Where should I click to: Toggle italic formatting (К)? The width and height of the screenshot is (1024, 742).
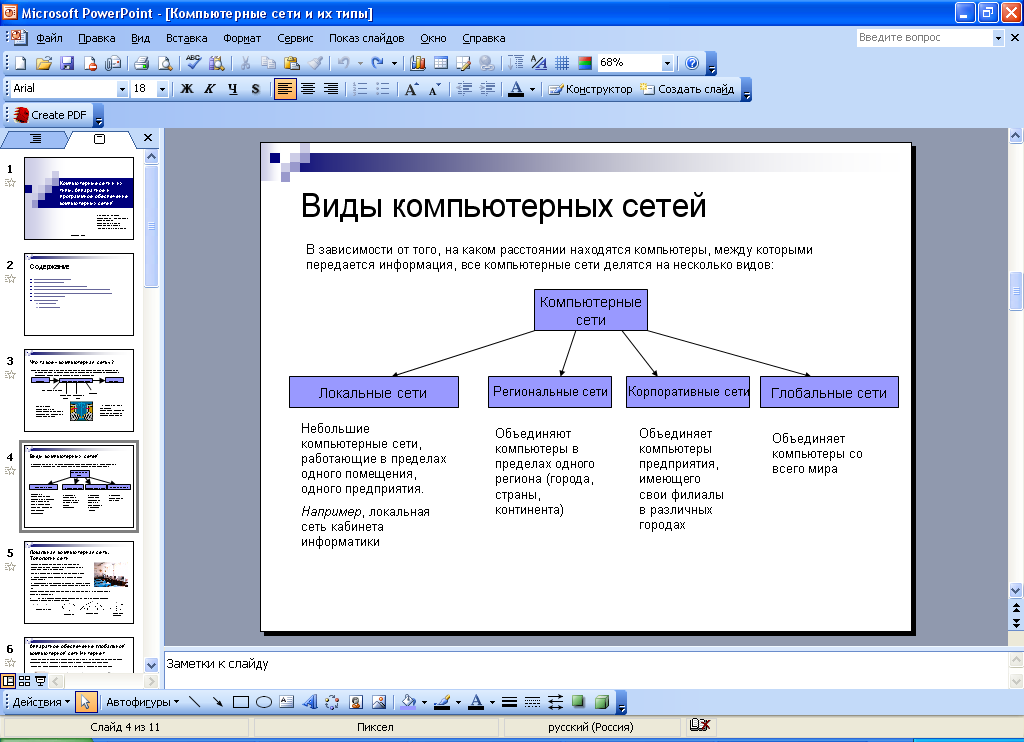pyautogui.click(x=209, y=89)
